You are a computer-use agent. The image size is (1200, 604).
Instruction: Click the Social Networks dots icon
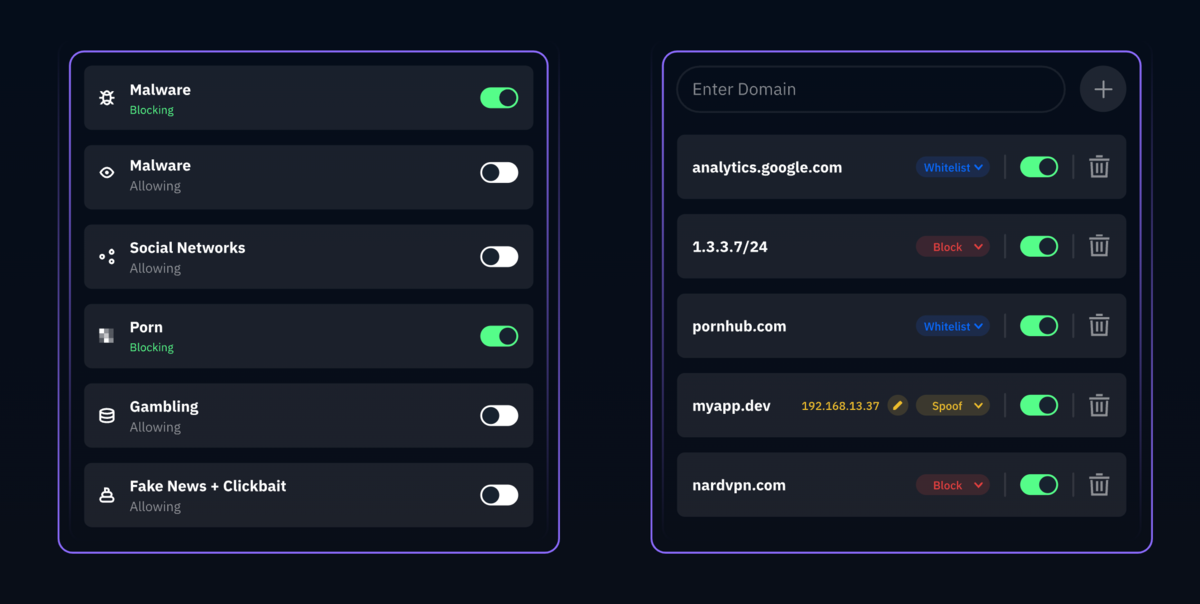click(107, 257)
